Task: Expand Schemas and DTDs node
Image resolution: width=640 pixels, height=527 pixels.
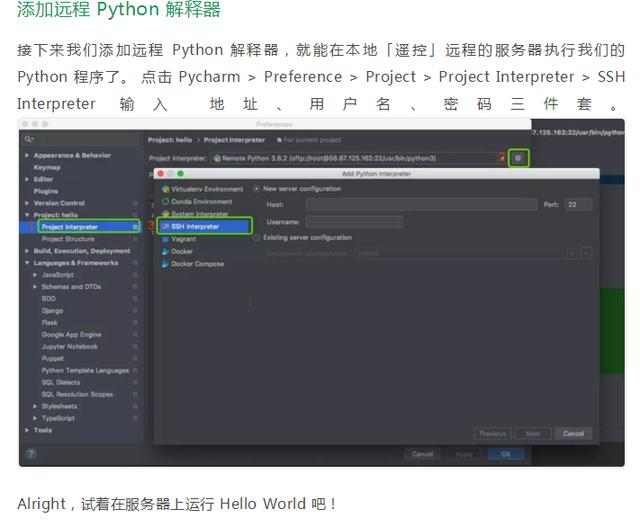Action: pos(35,287)
